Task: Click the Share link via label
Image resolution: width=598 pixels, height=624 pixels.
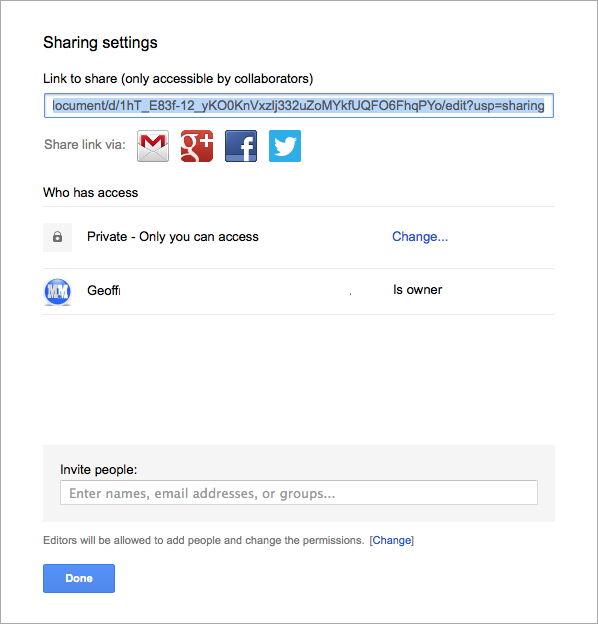Action: coord(85,144)
